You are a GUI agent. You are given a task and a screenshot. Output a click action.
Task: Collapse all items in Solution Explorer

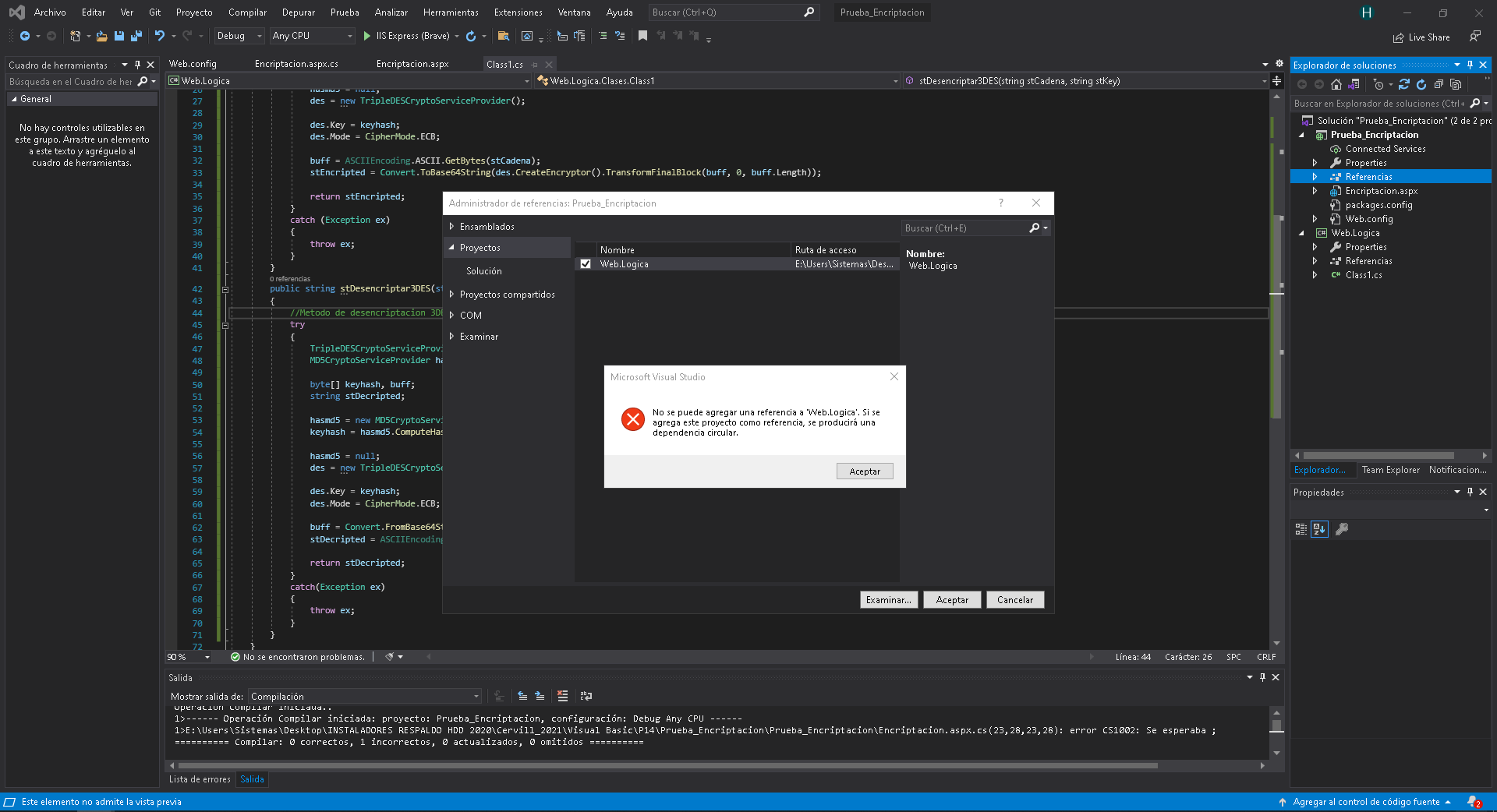1439,84
